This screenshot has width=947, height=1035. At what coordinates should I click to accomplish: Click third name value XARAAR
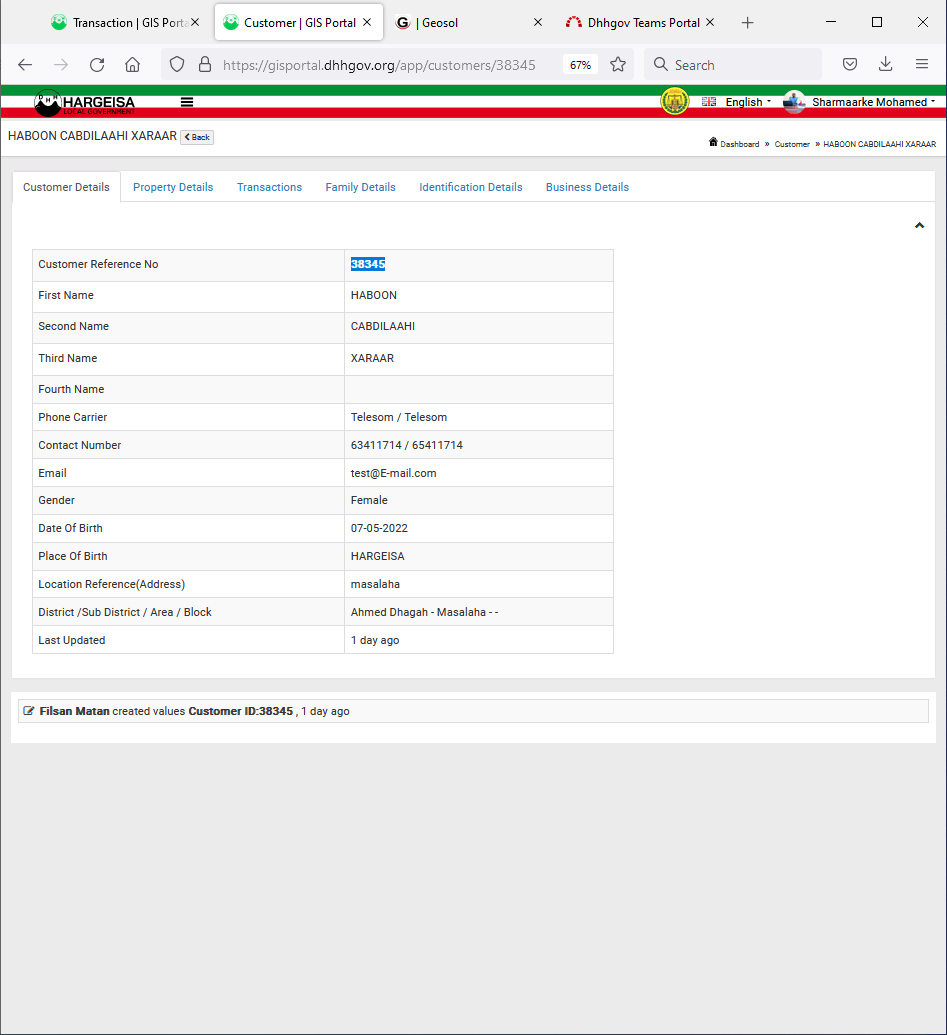[x=372, y=358]
